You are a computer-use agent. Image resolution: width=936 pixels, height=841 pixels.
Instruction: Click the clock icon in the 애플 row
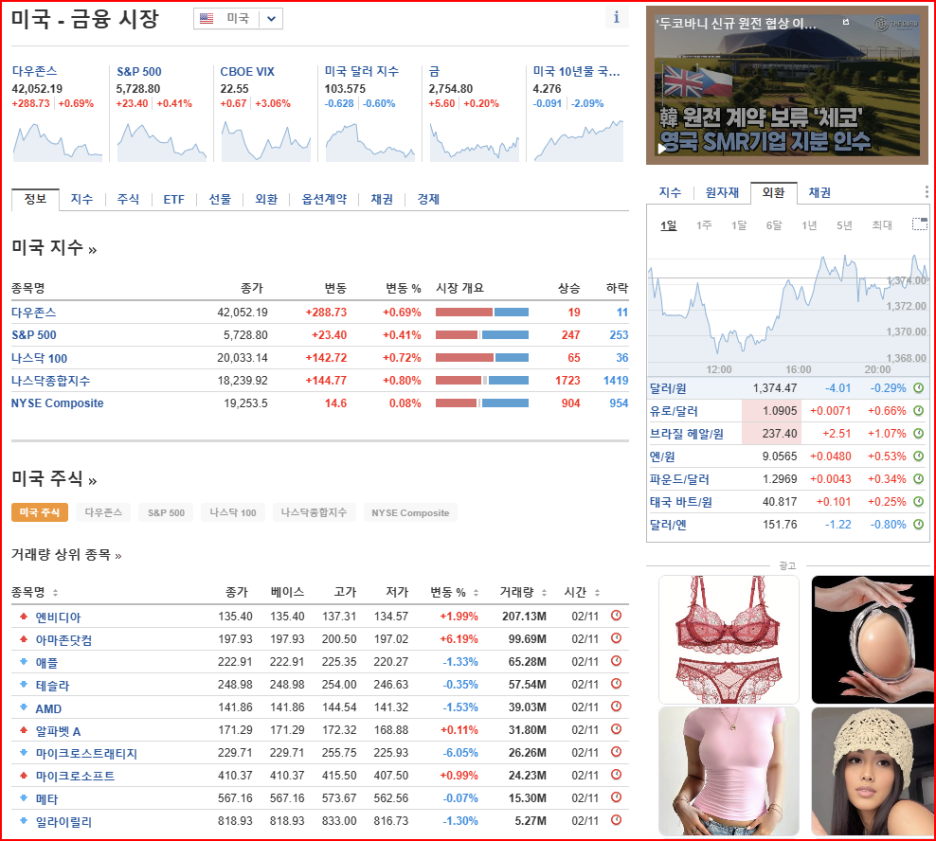[617, 661]
